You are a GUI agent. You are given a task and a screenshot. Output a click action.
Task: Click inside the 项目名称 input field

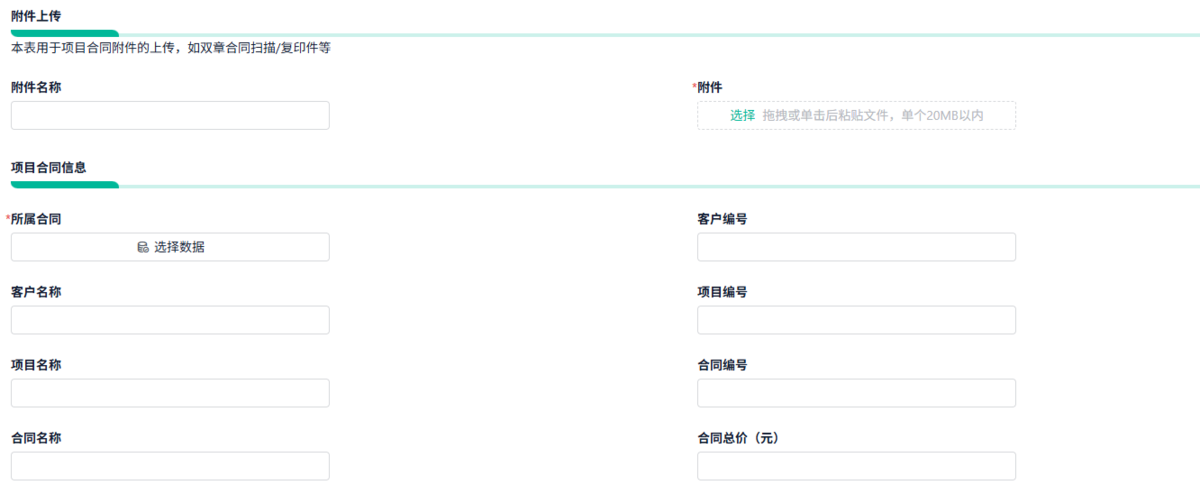(x=170, y=393)
